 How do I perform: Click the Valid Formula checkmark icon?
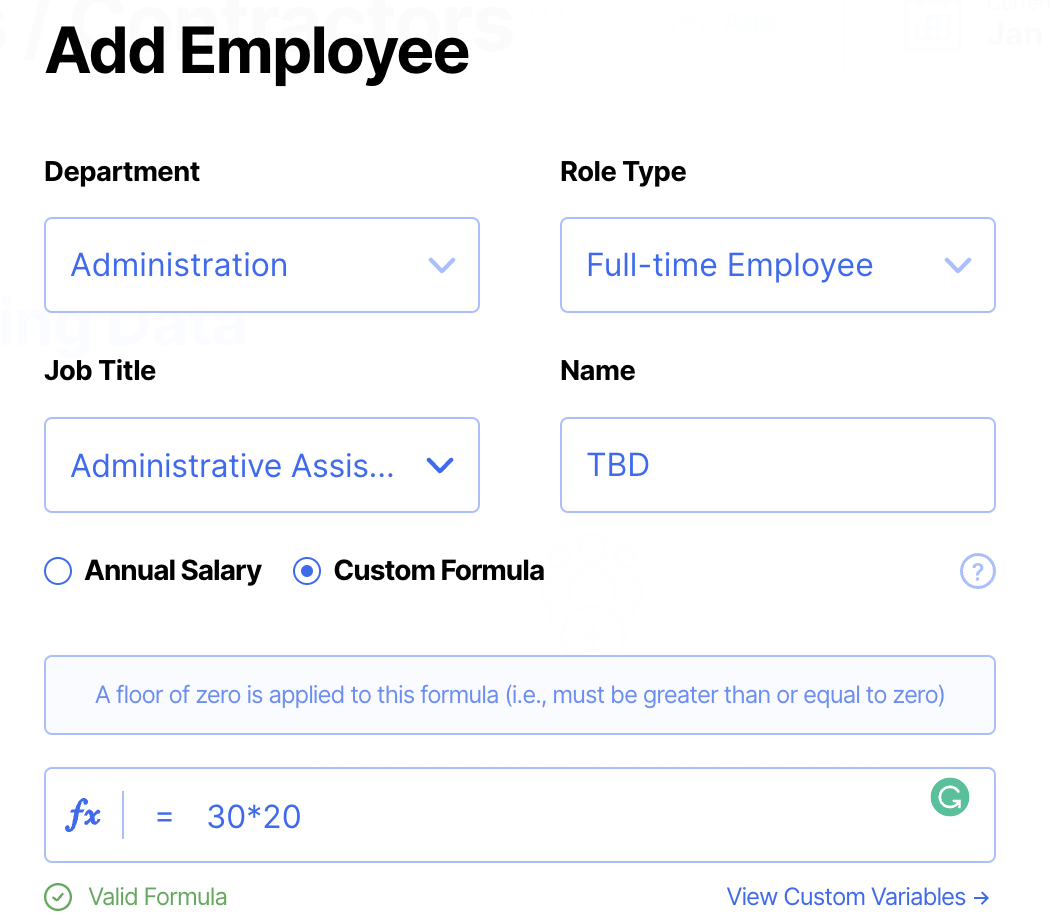point(59,897)
